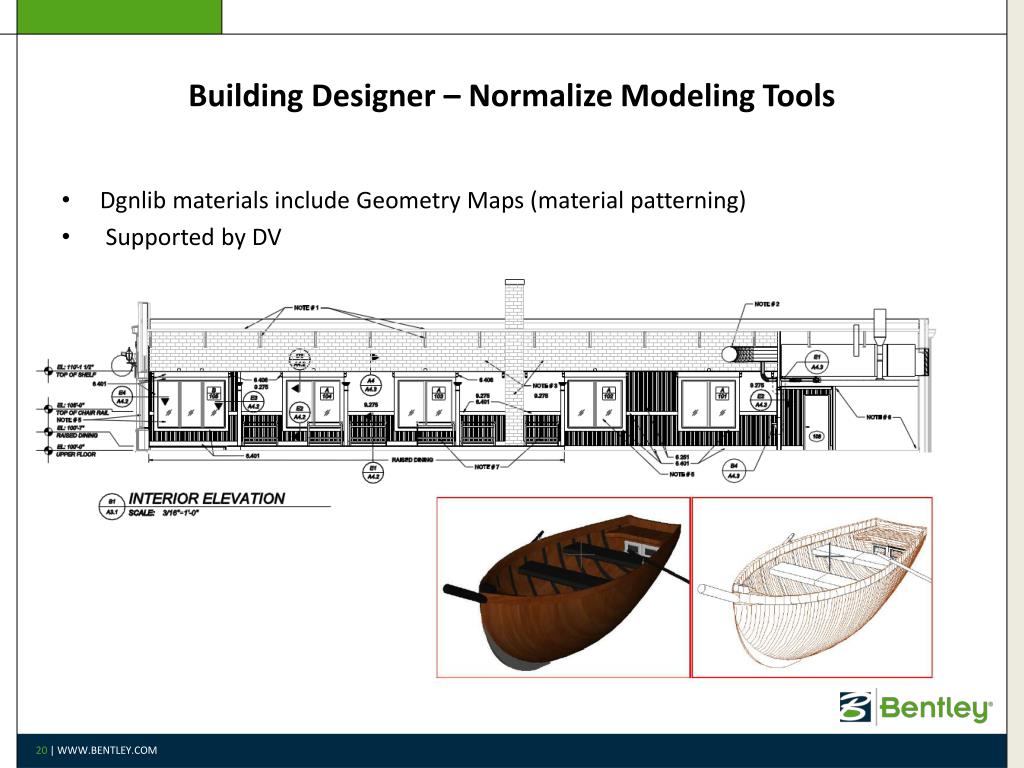This screenshot has width=1024, height=768.
Task: Click the NOTE #6 callout label
Action: [x=879, y=417]
